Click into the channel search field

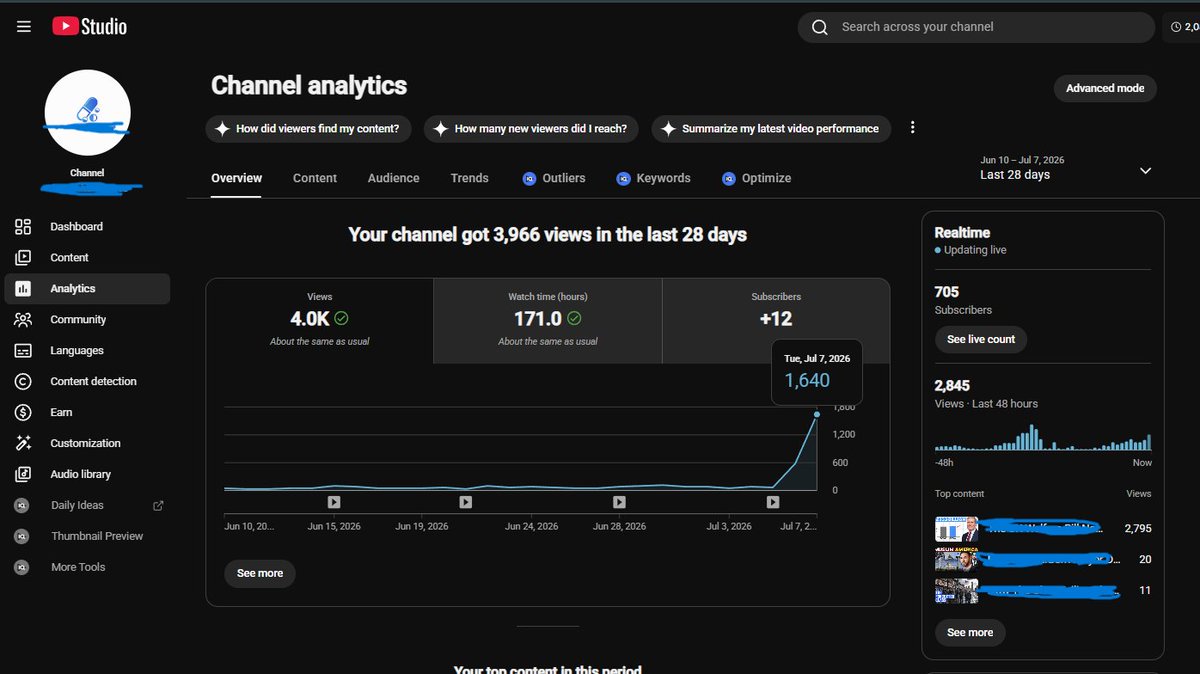[x=976, y=27]
